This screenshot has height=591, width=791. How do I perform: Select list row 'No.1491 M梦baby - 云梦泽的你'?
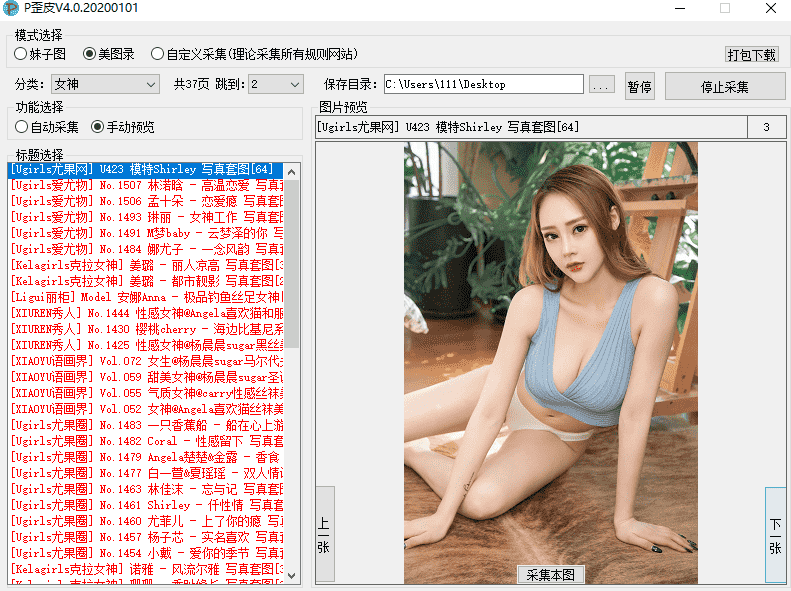pos(146,233)
